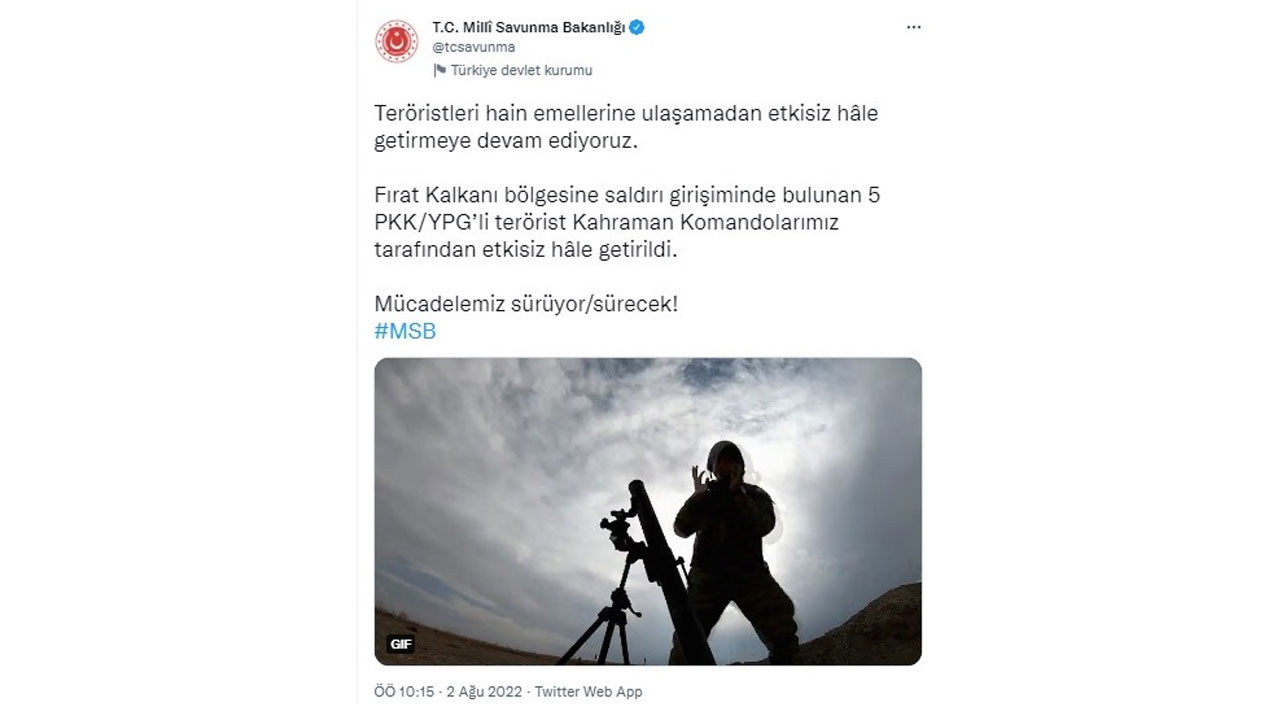
Task: Open the ÖÖ 10:15 timestamp link
Action: [405, 692]
